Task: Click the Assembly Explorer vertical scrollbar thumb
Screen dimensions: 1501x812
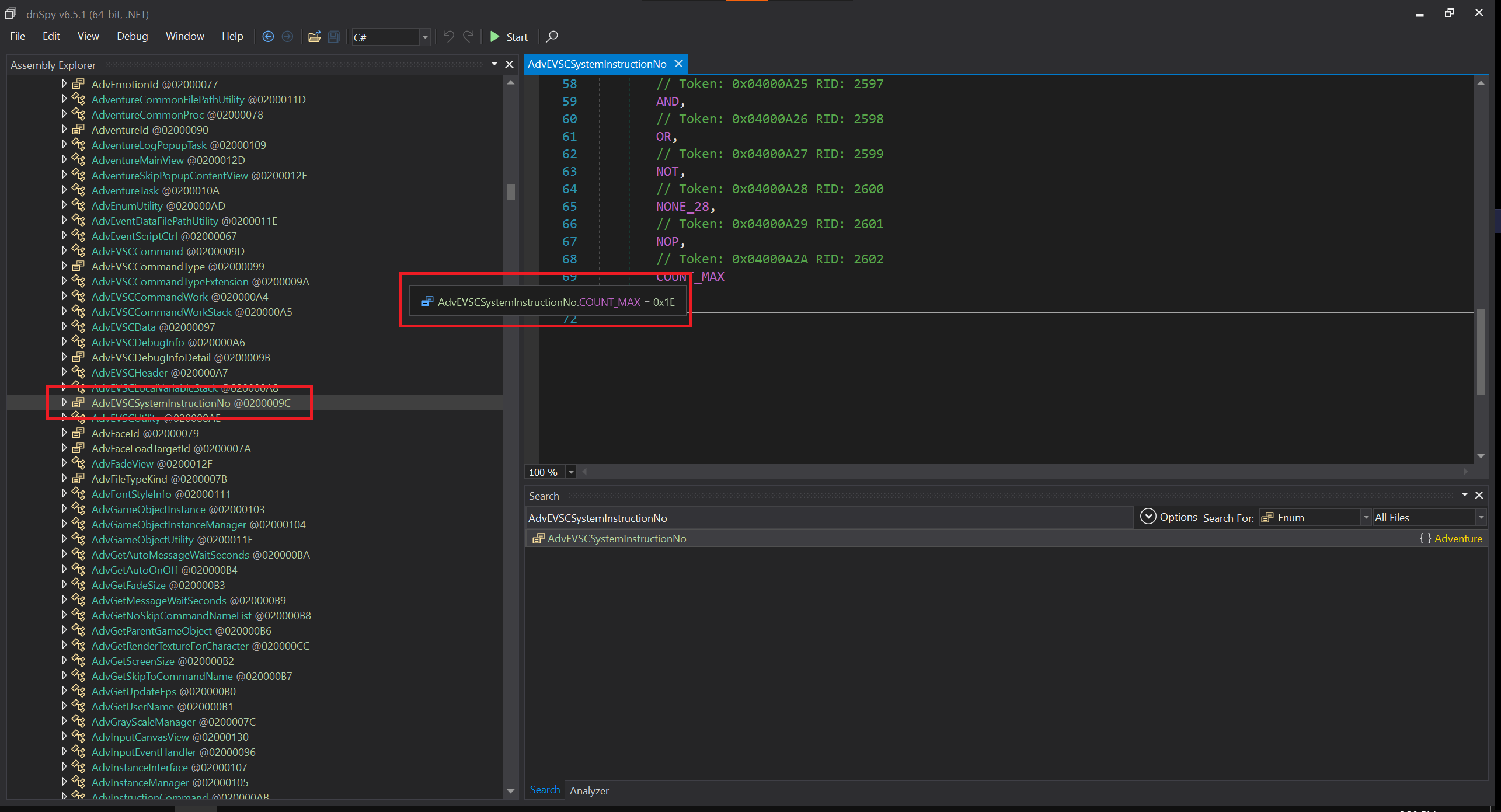Action: (x=511, y=191)
